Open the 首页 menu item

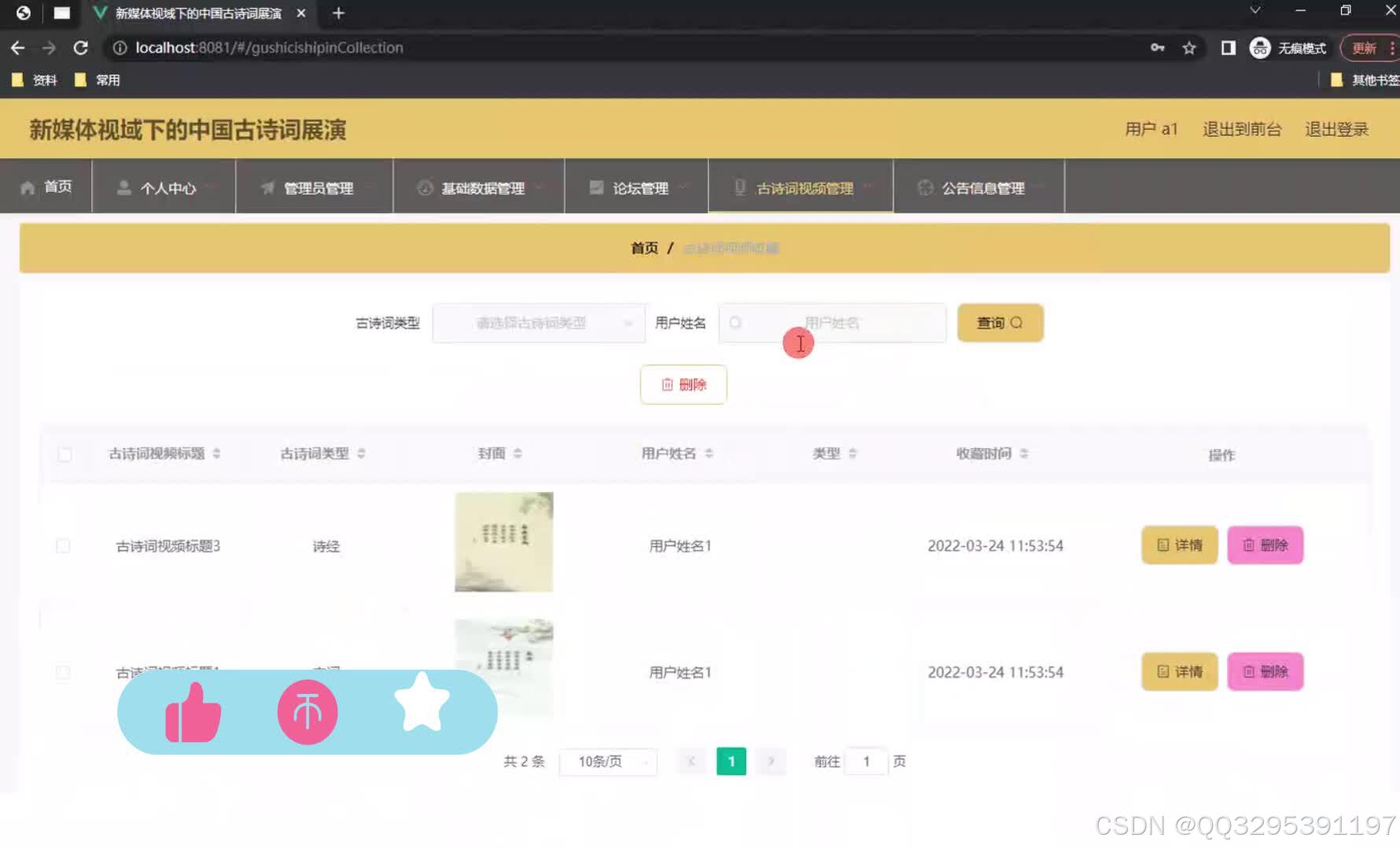[46, 187]
